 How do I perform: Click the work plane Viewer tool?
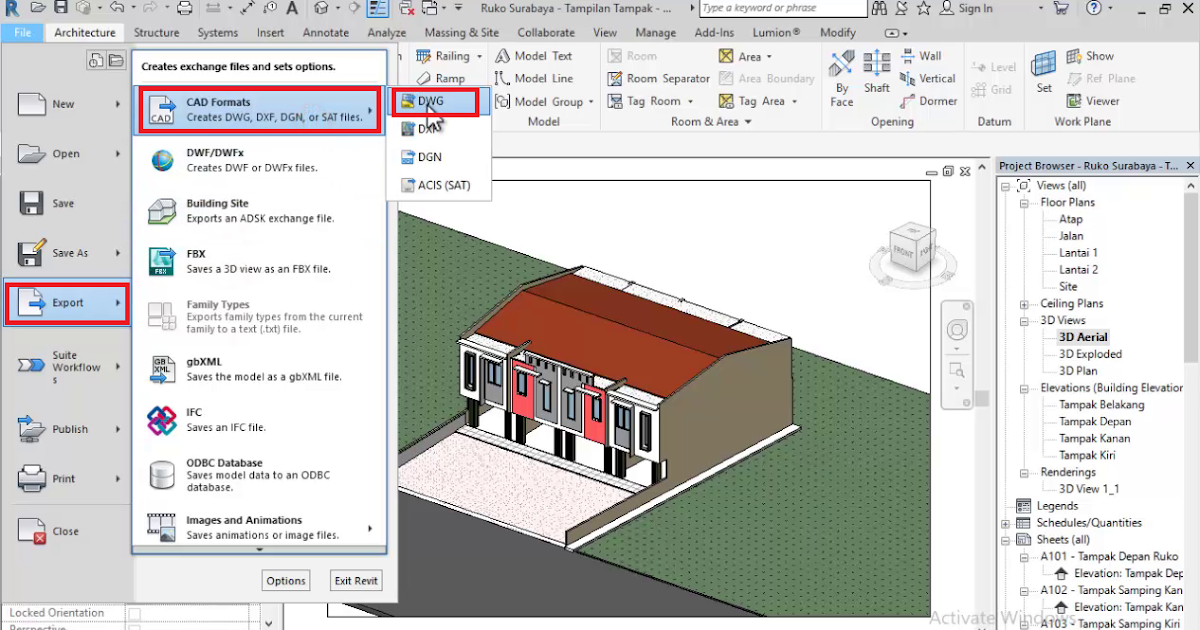coord(1093,101)
